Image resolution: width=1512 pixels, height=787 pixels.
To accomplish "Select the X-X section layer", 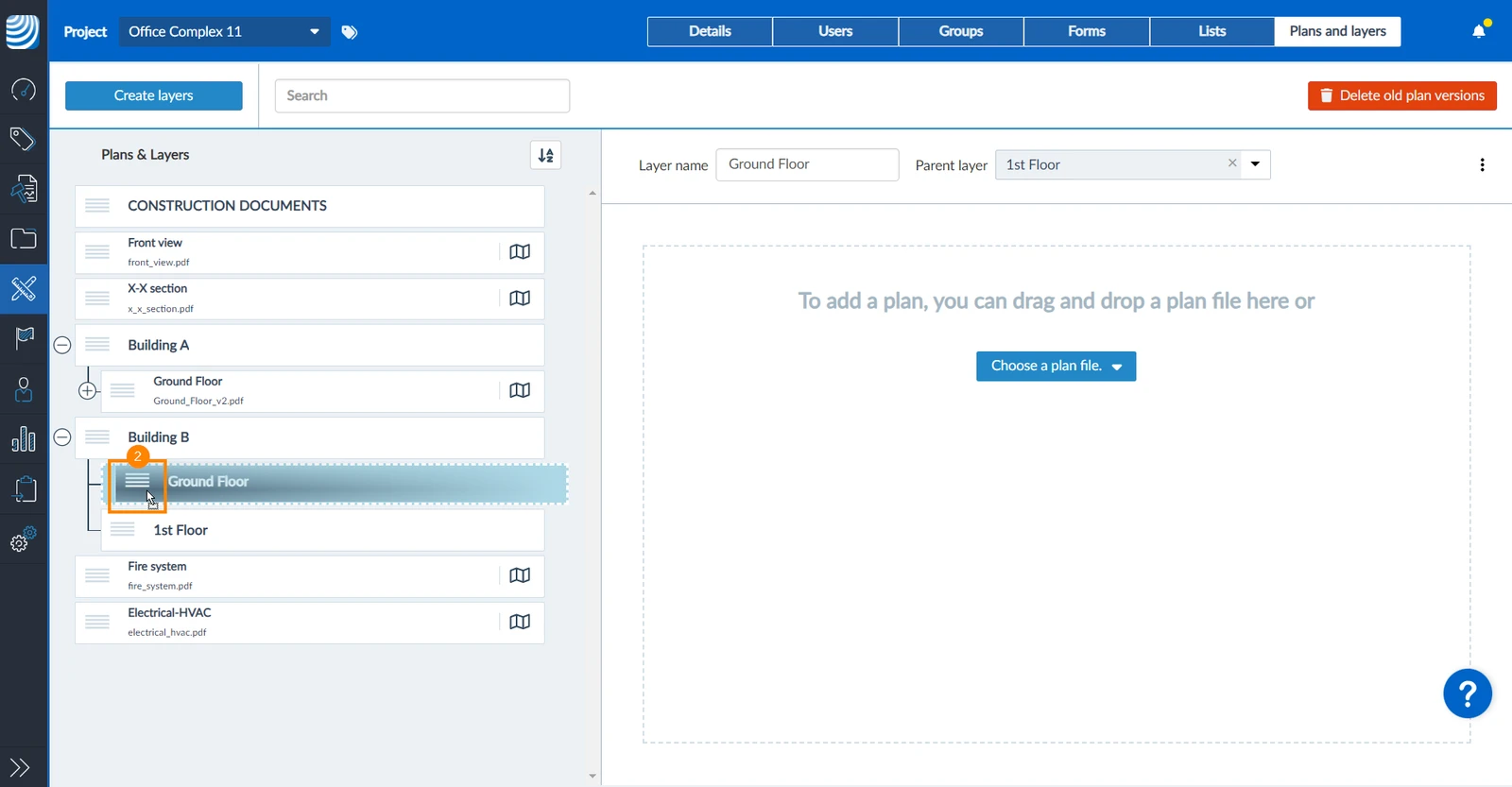I will pyautogui.click(x=310, y=299).
